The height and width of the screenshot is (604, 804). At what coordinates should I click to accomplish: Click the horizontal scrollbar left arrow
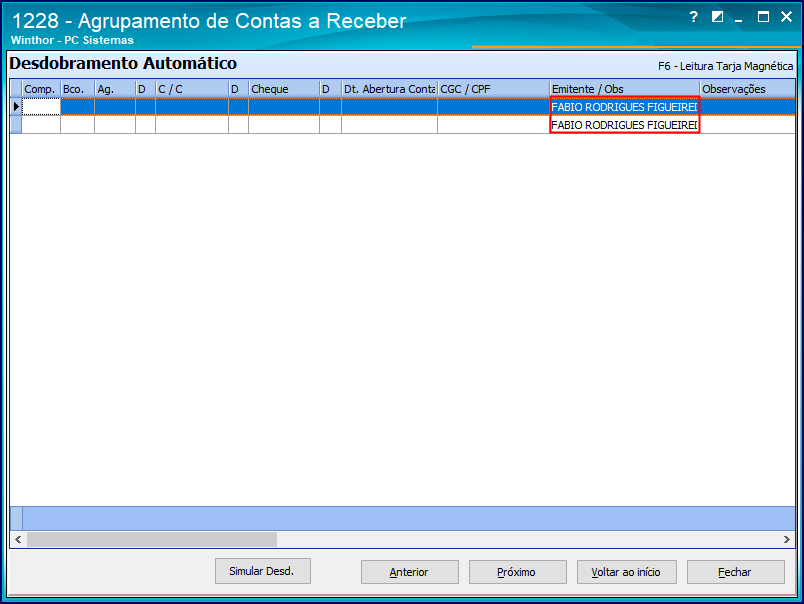click(x=18, y=539)
